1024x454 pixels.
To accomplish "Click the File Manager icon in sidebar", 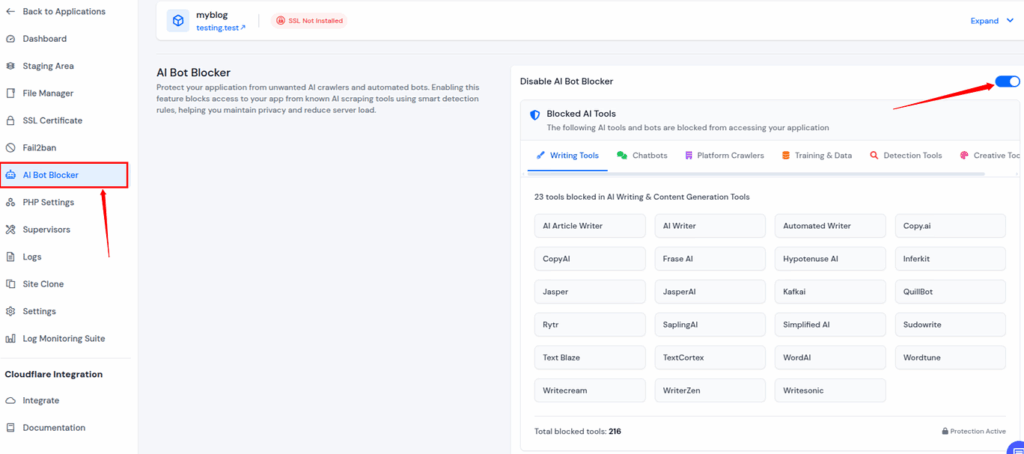I will pos(10,93).
